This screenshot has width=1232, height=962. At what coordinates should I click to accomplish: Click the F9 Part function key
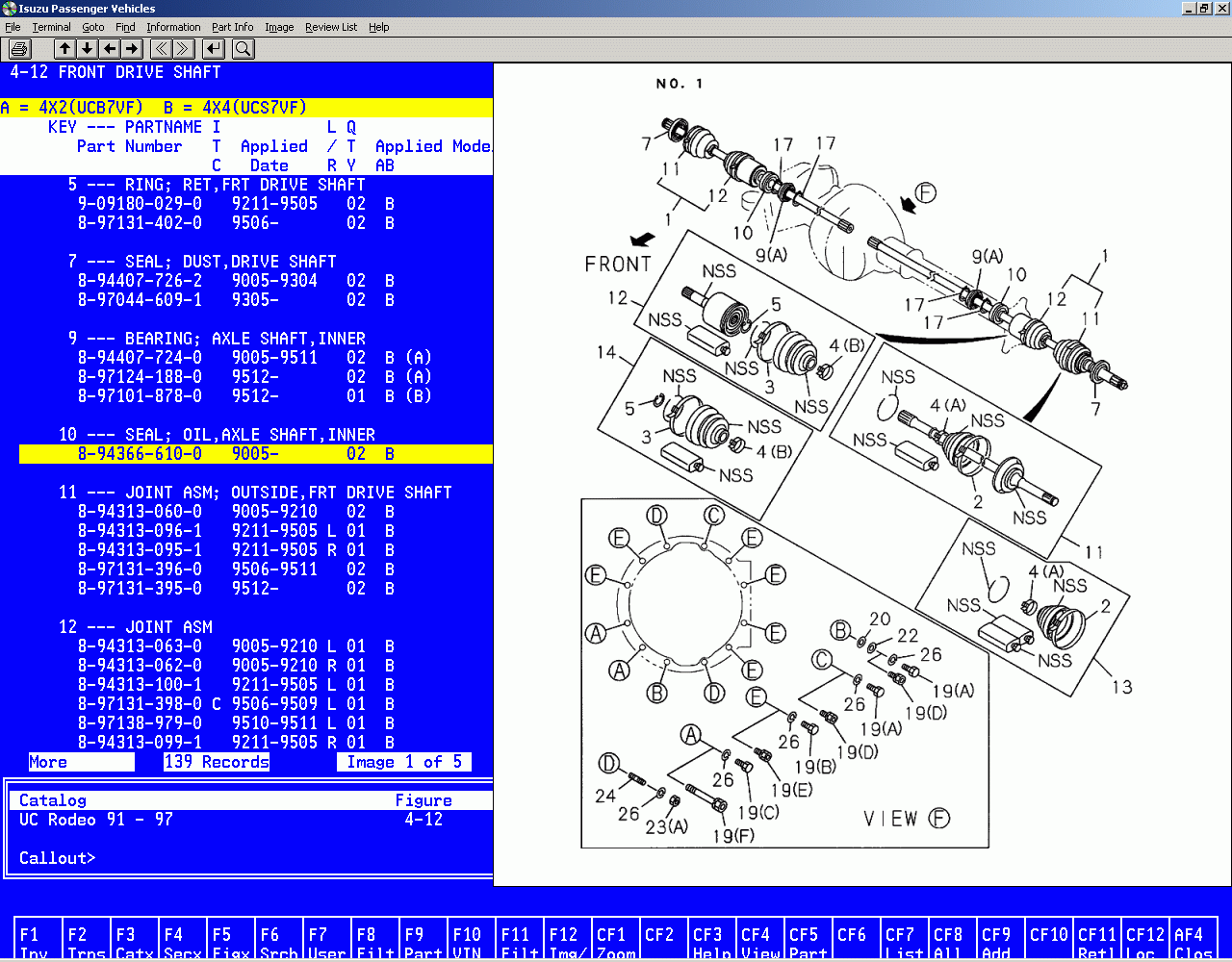pos(423,940)
